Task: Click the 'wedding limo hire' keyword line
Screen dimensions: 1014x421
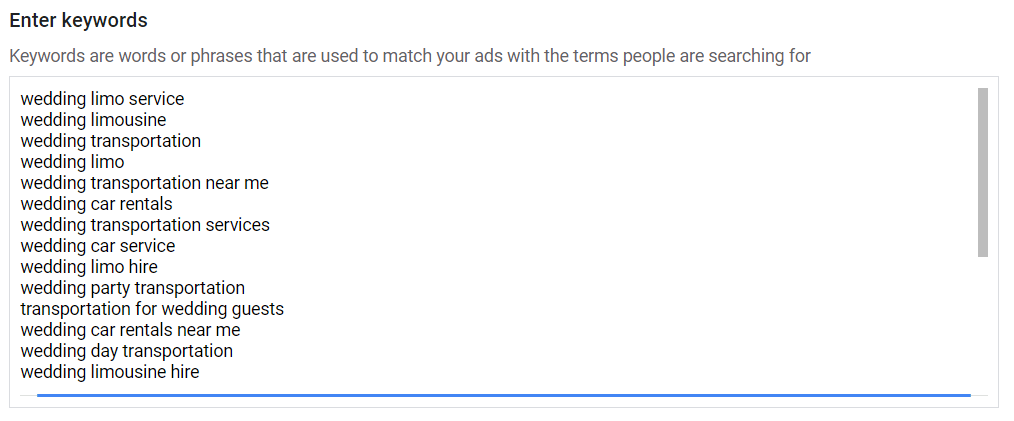Action: click(x=89, y=267)
